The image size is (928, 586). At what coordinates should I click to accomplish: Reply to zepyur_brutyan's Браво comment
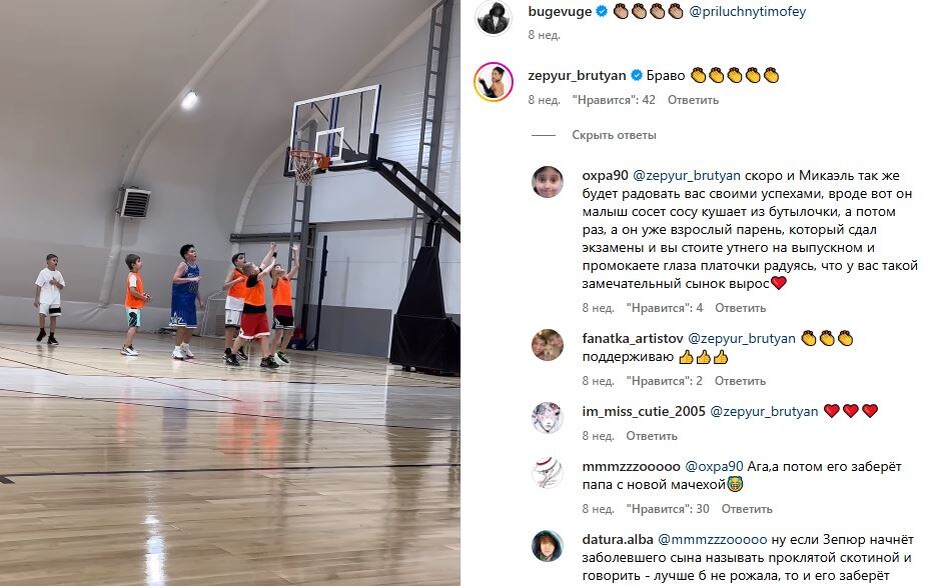point(693,100)
